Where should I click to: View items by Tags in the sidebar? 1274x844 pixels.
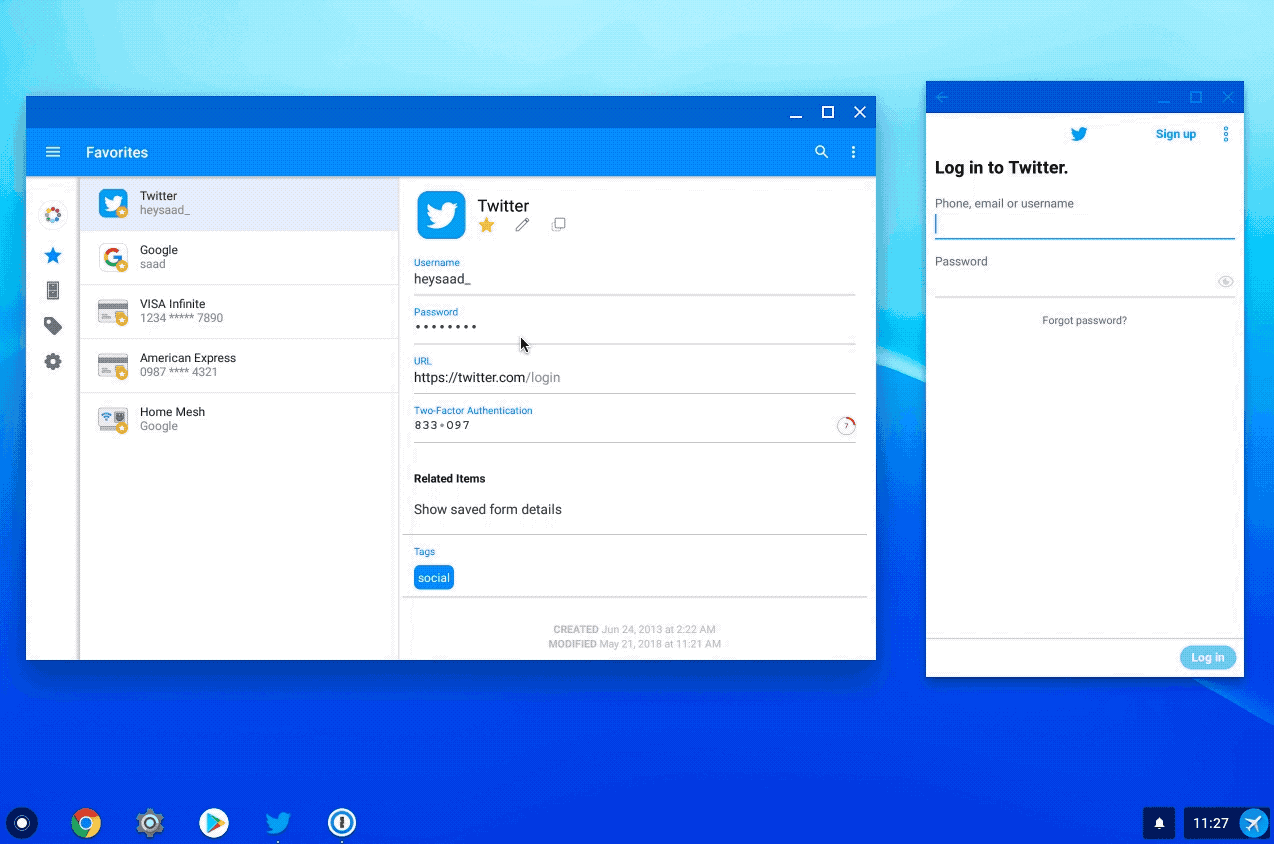tap(52, 325)
